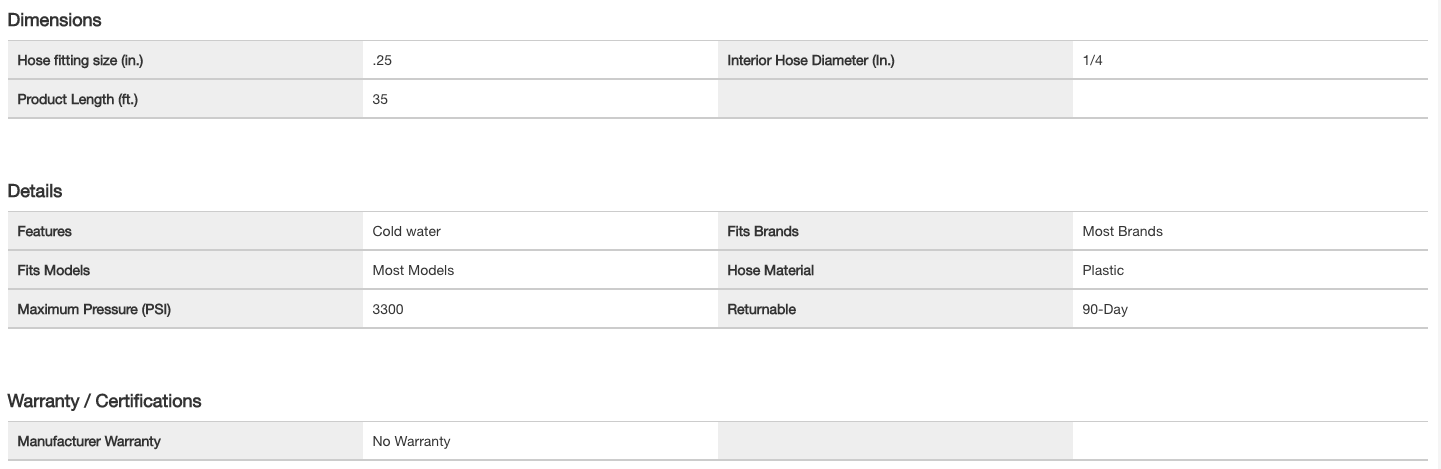Click the 1/4 interior diameter value
Viewport: 1441px width, 469px height.
(1092, 61)
